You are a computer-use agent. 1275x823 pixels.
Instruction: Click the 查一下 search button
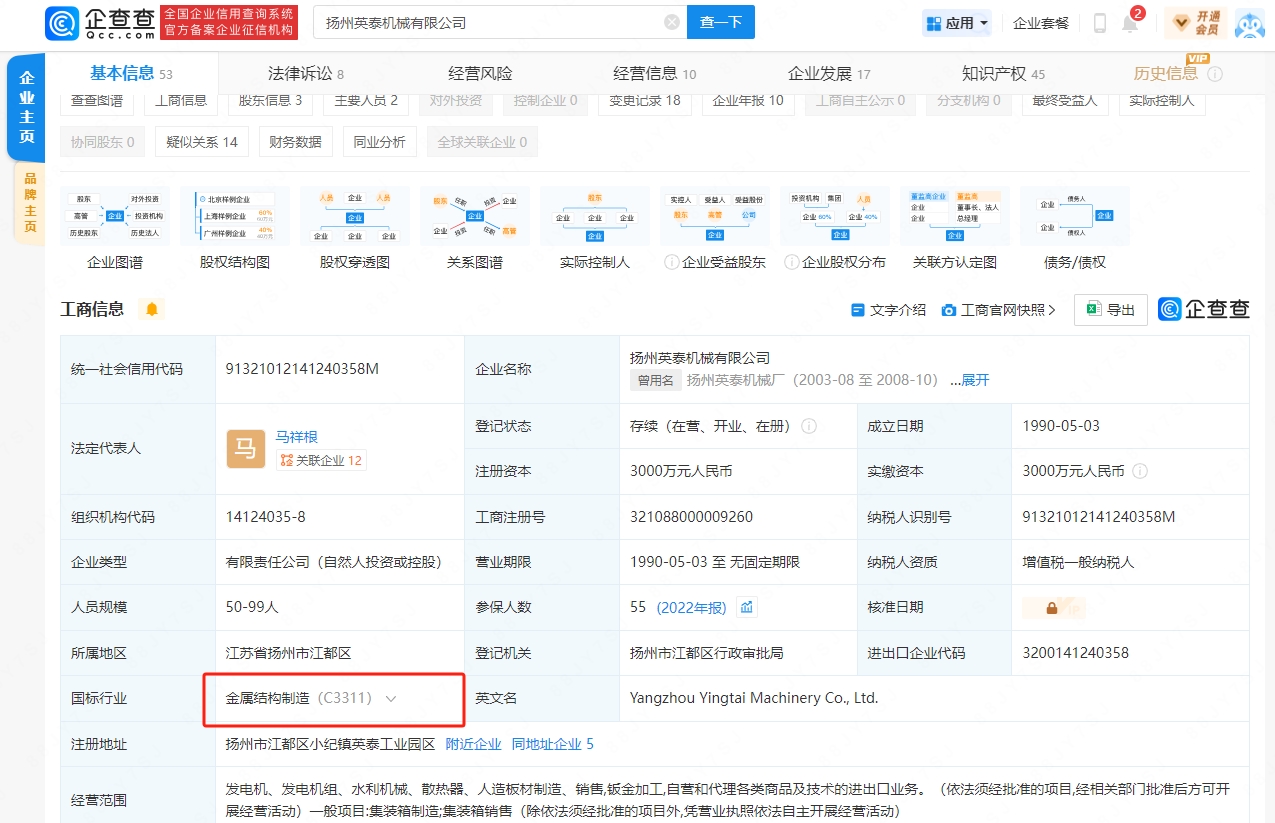click(x=721, y=22)
